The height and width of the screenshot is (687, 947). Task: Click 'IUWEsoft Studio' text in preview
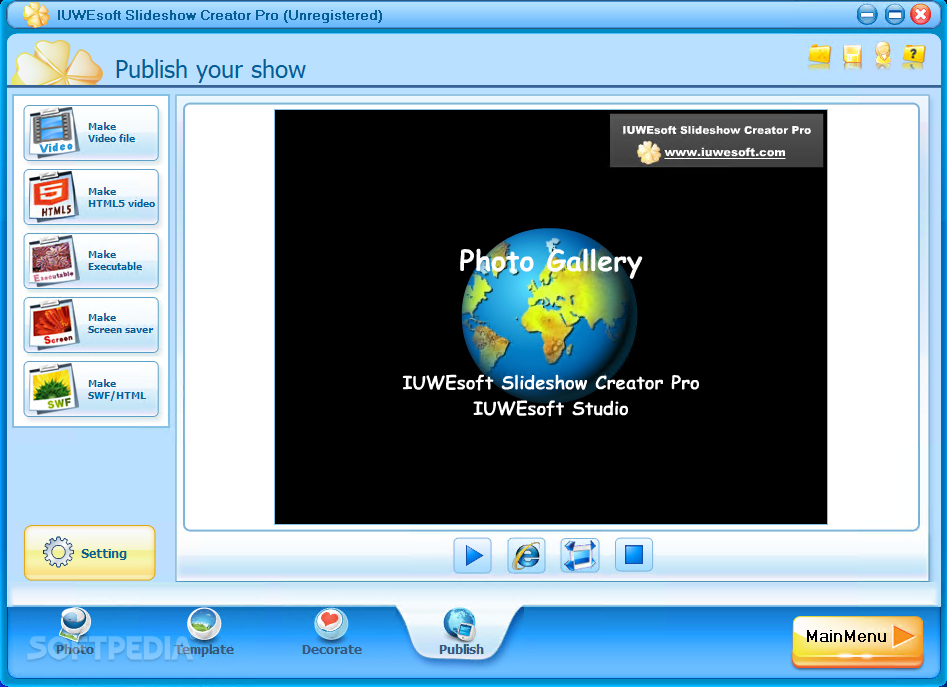[x=550, y=409]
